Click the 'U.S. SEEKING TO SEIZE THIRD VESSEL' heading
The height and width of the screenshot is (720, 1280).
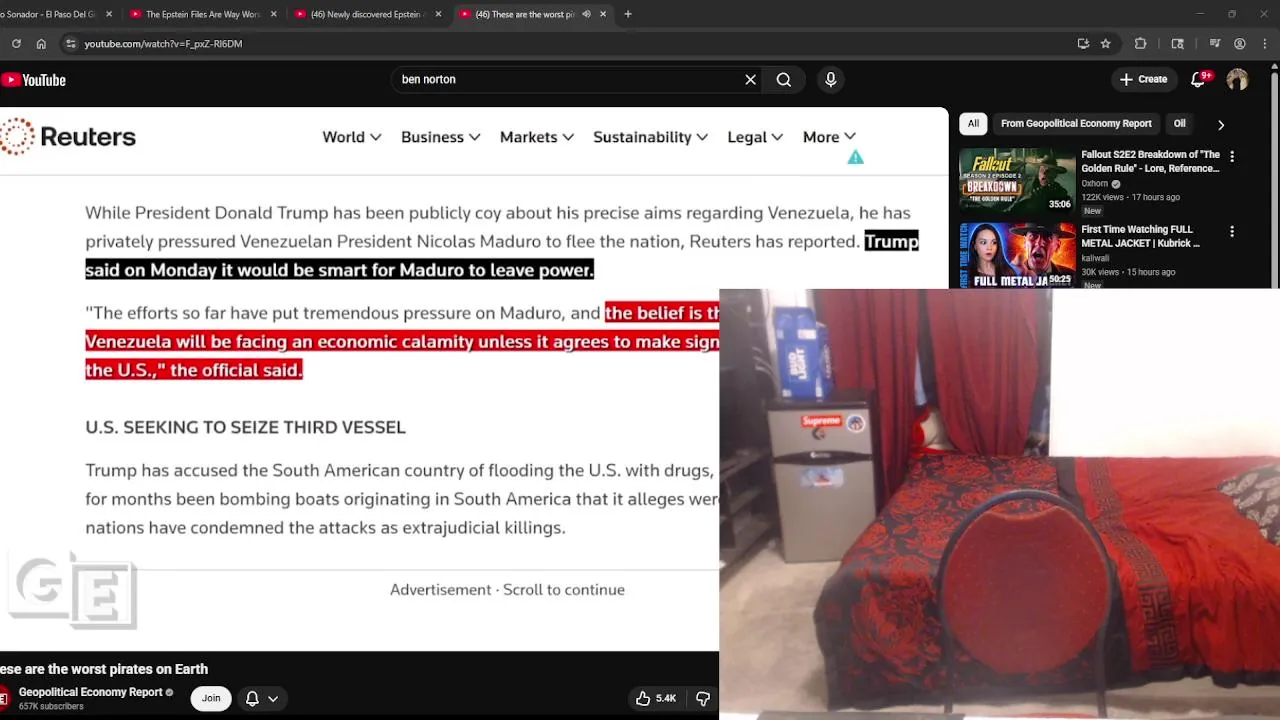point(245,427)
